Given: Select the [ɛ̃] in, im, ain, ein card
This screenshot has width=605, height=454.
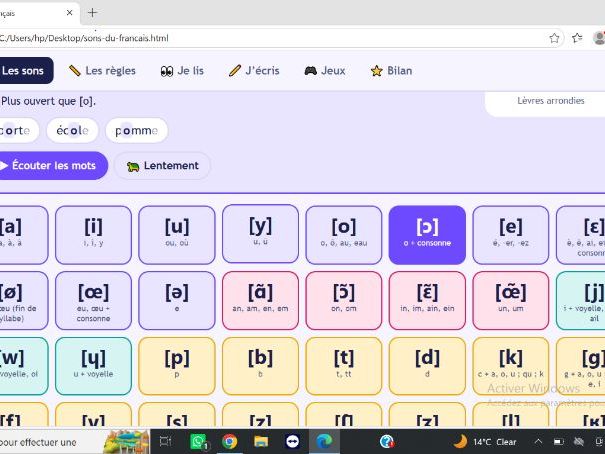Looking at the screenshot, I should tap(427, 300).
